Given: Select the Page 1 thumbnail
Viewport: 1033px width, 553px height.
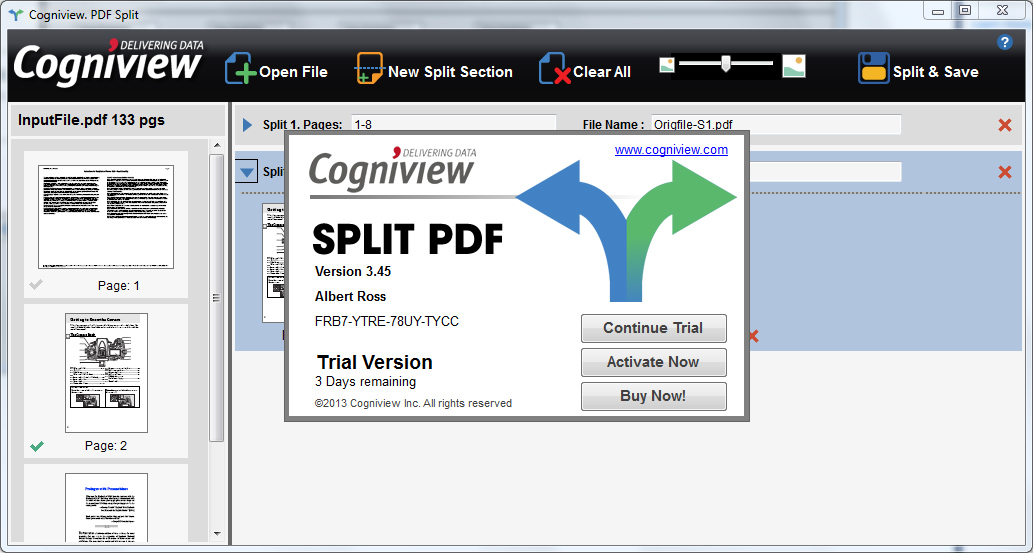Looking at the screenshot, I should pos(106,217).
